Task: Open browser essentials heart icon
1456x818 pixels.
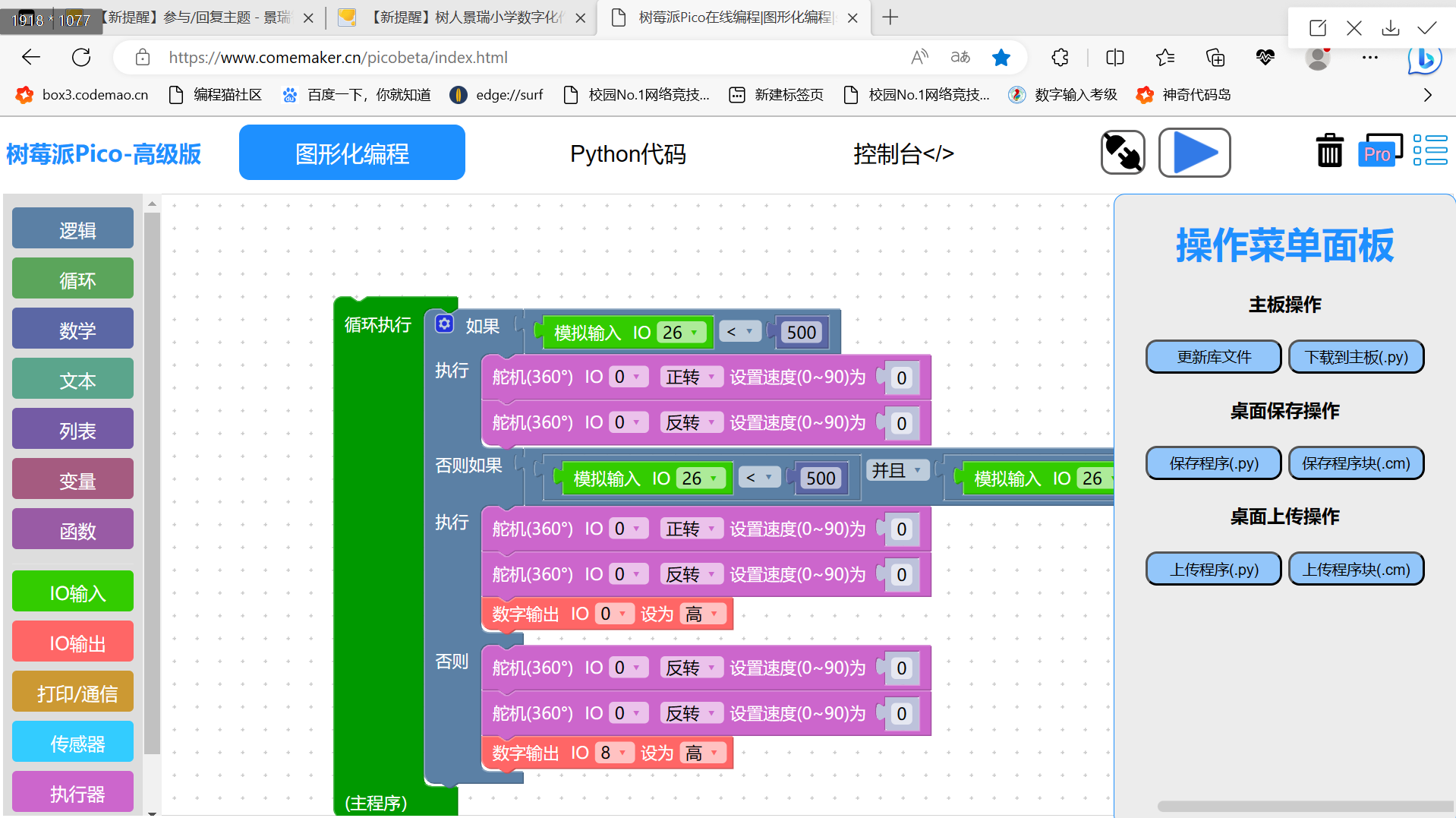Action: (1265, 57)
